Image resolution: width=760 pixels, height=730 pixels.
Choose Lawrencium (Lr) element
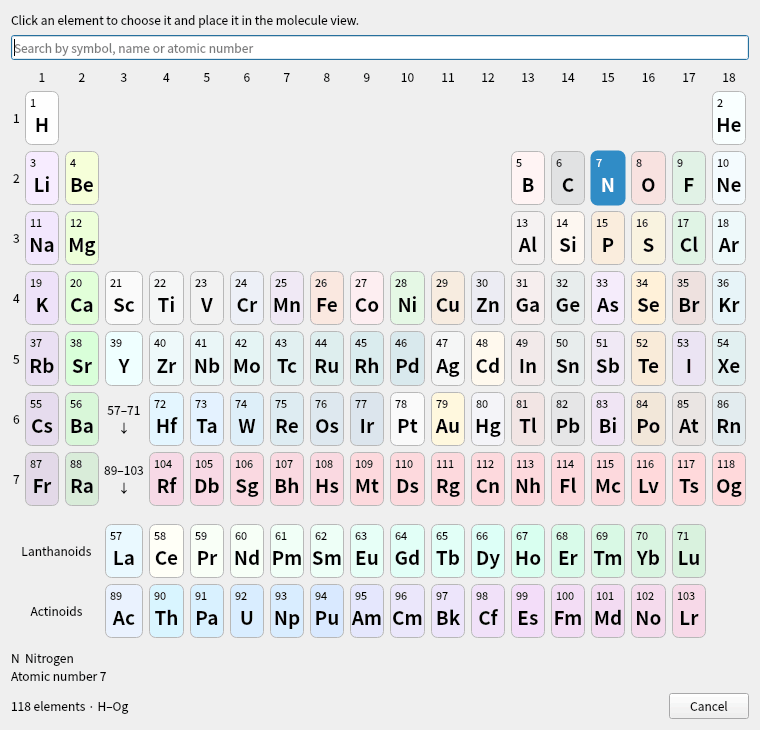coord(689,611)
